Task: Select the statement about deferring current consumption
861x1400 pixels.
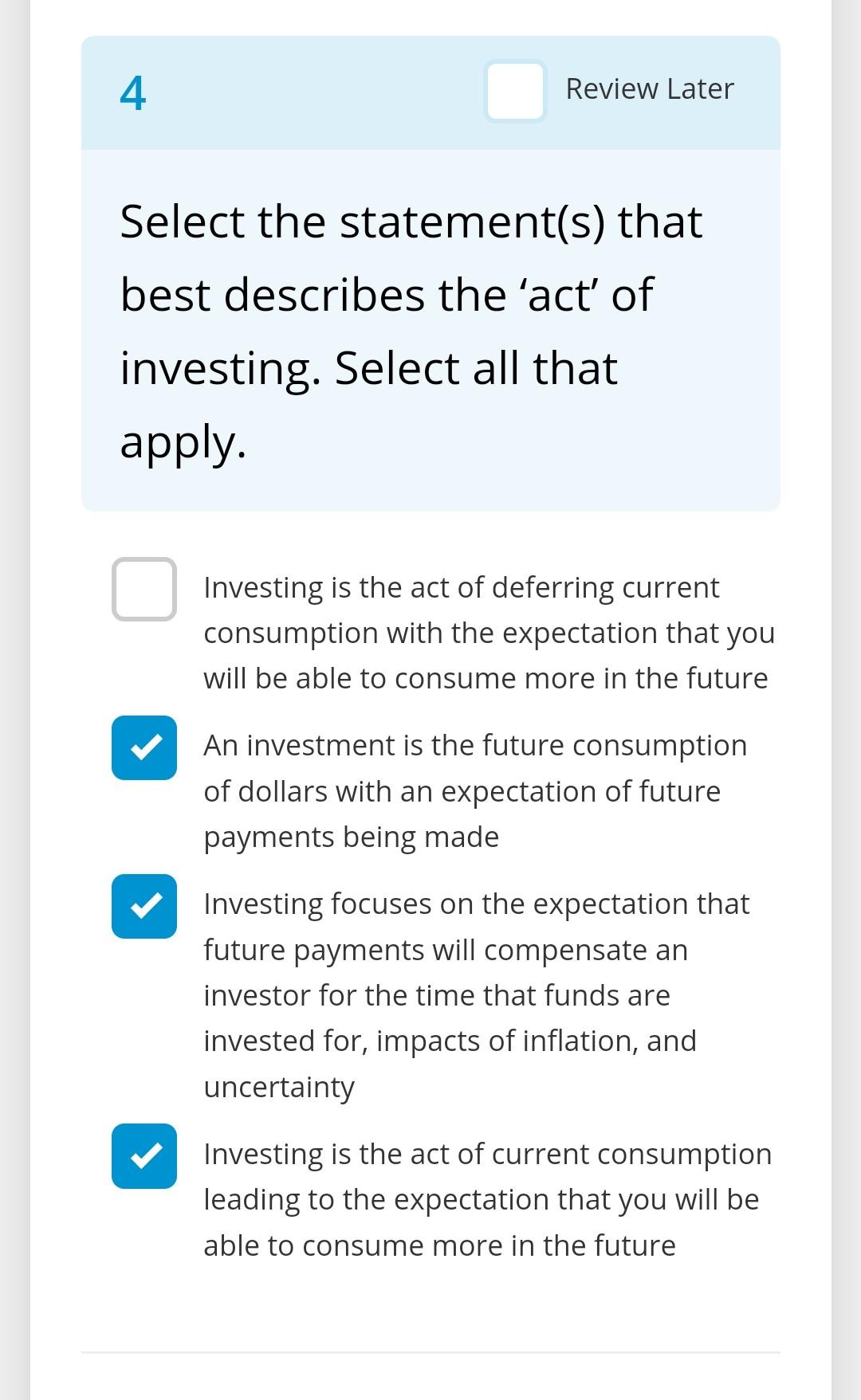Action: tap(145, 590)
